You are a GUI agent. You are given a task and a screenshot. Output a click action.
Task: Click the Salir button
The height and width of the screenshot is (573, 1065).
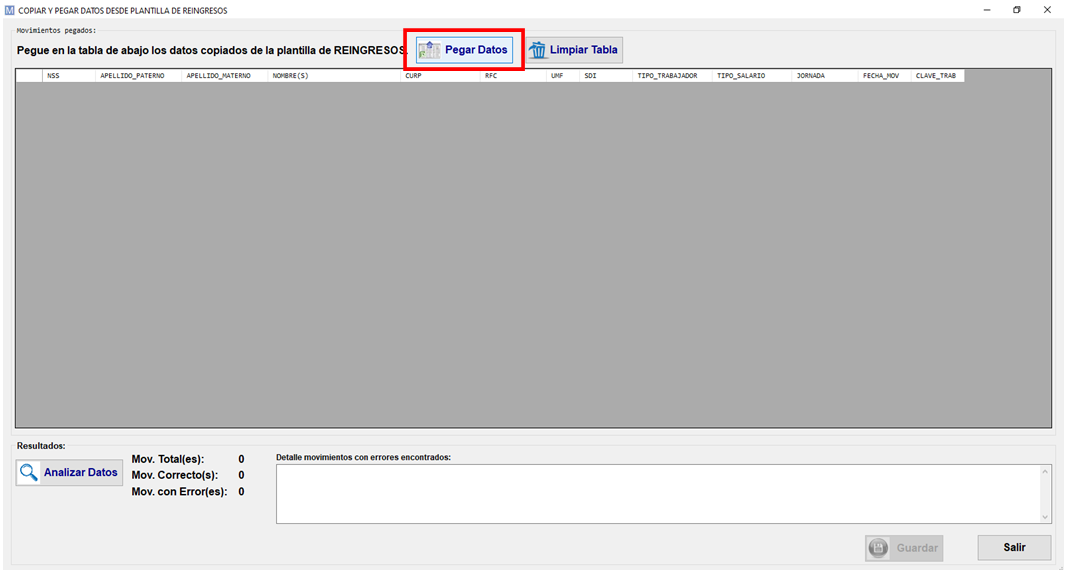1014,547
